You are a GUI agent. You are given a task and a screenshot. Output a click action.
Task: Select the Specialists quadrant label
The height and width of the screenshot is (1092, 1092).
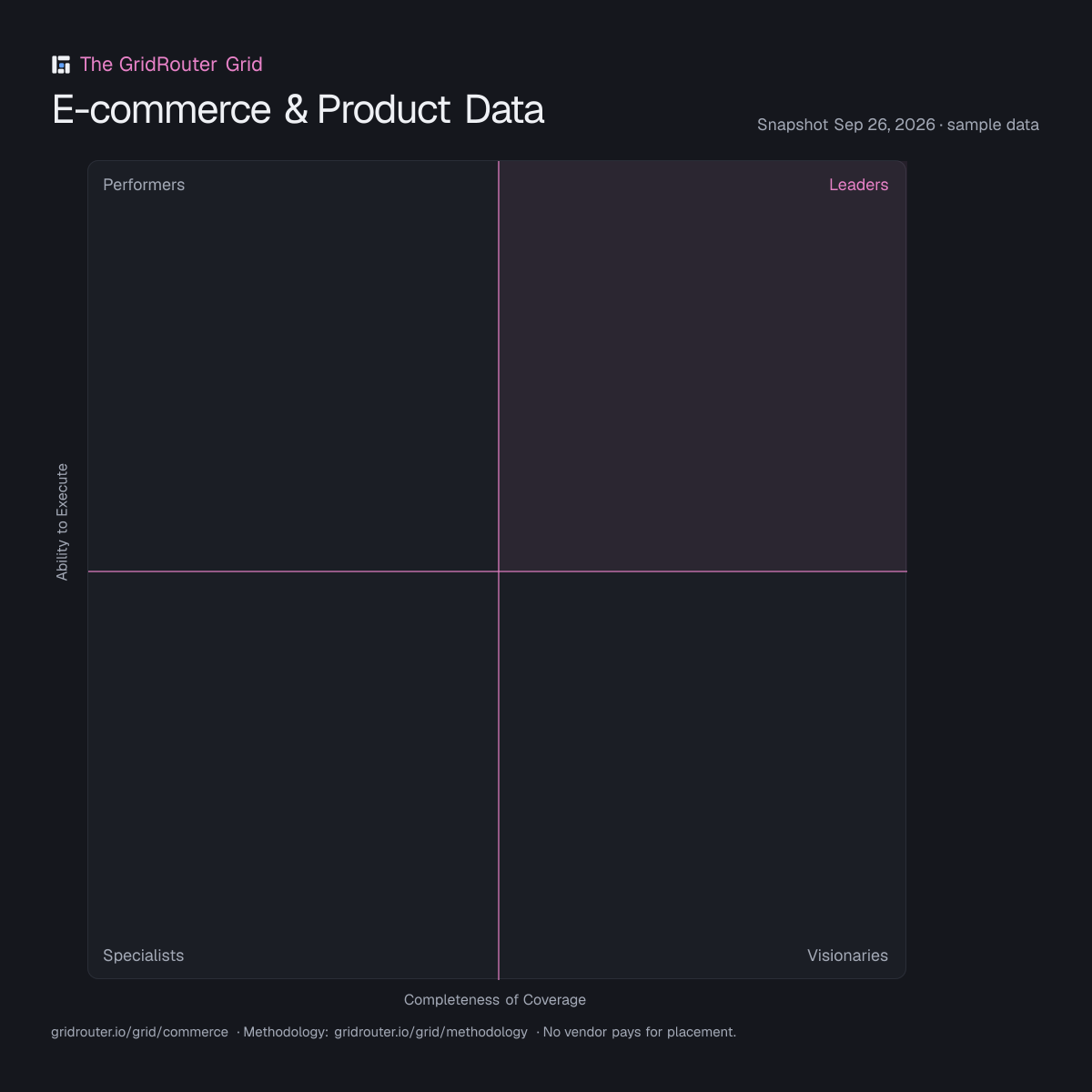(143, 955)
